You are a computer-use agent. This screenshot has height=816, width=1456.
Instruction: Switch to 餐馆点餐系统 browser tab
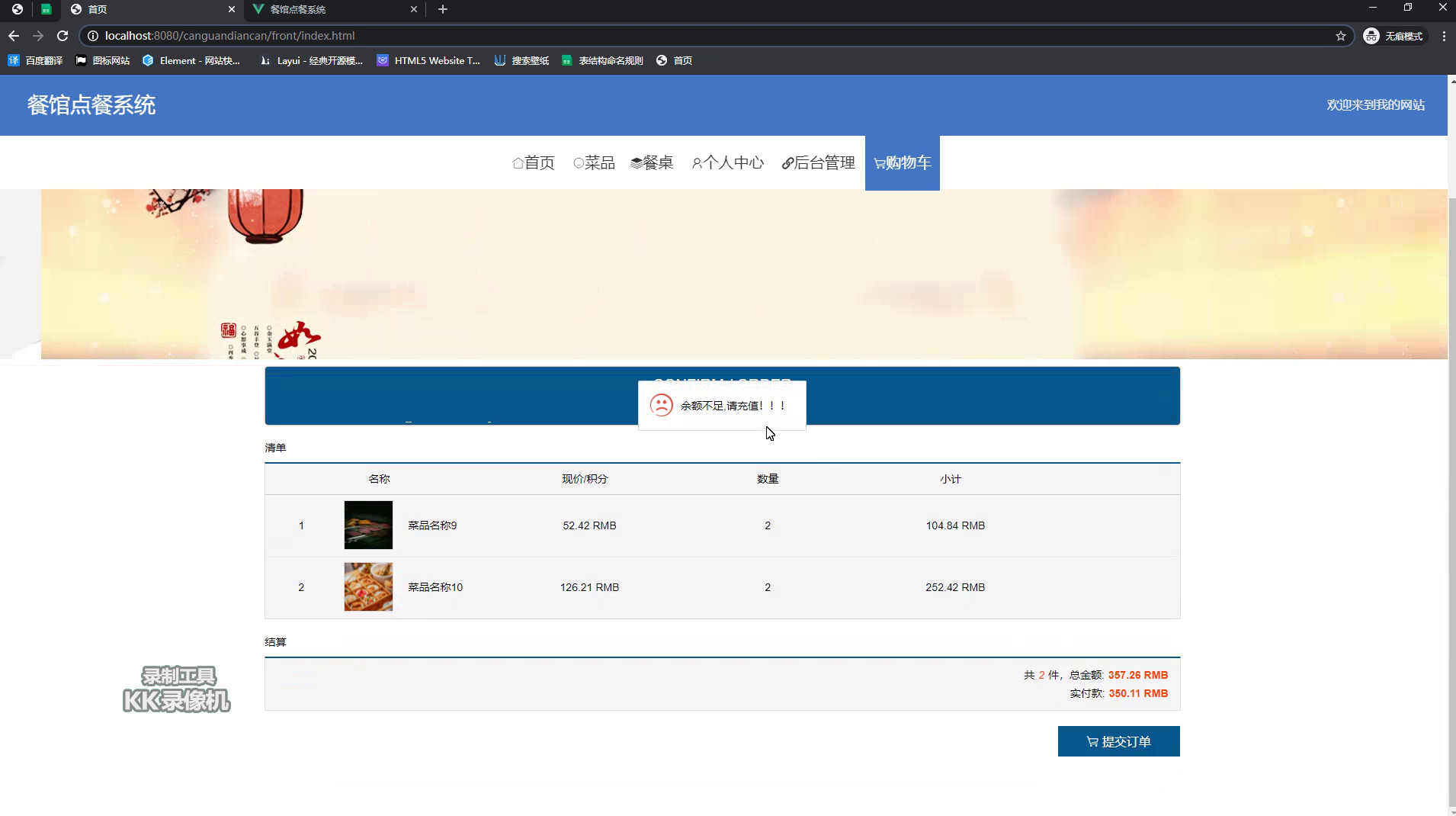coord(335,9)
